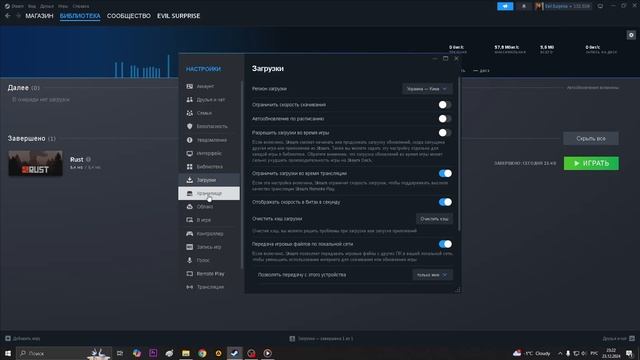This screenshot has height=360, width=640.
Task: Click the Windows Start button
Action: coord(8,353)
